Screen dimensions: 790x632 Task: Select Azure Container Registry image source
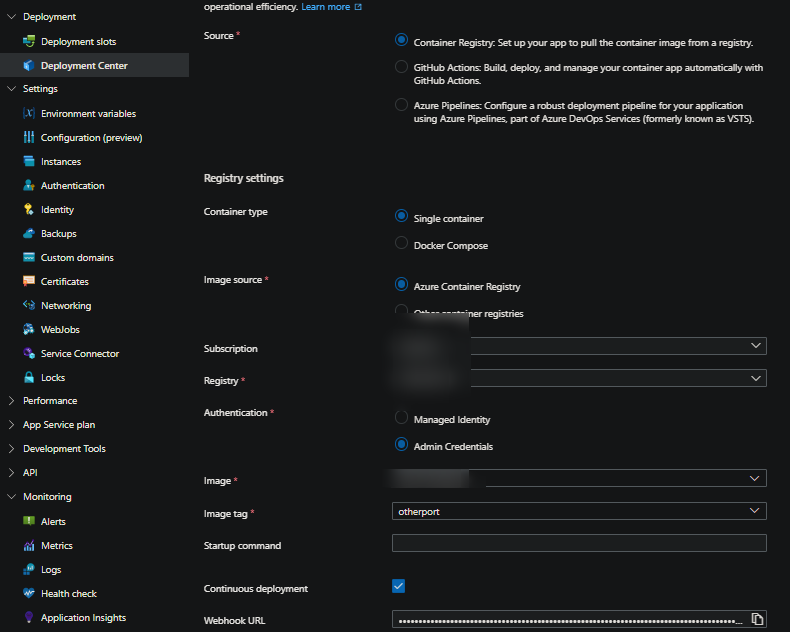tap(401, 284)
